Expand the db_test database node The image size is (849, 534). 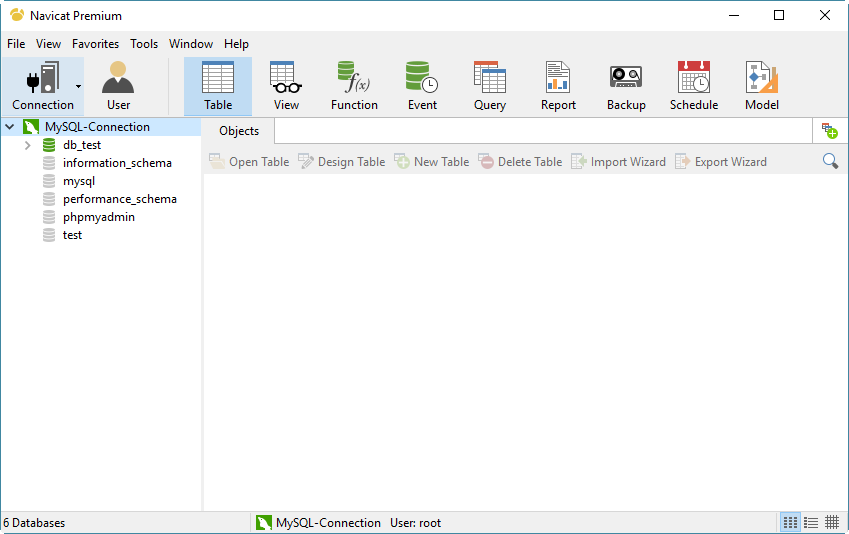click(x=28, y=145)
